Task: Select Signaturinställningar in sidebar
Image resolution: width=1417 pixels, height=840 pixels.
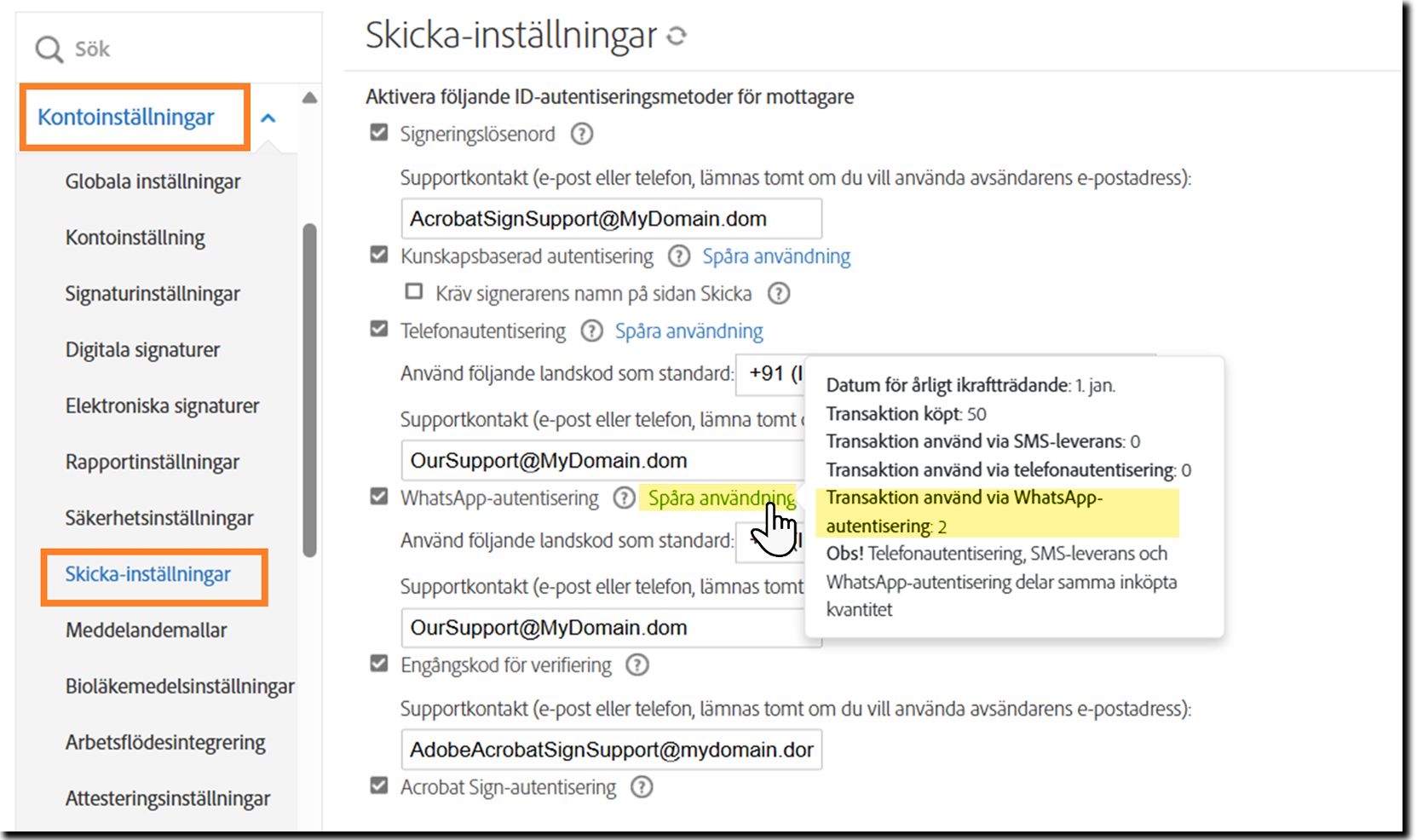Action: (153, 294)
